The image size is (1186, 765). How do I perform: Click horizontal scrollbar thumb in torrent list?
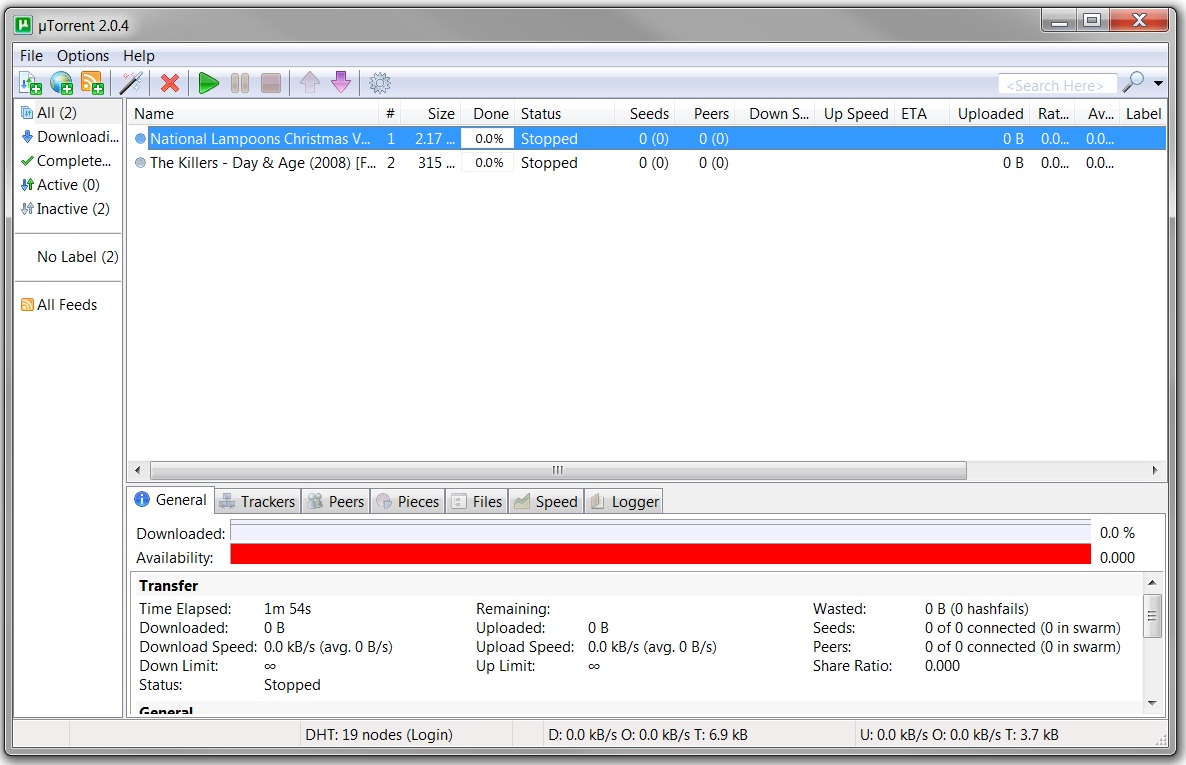(x=558, y=470)
